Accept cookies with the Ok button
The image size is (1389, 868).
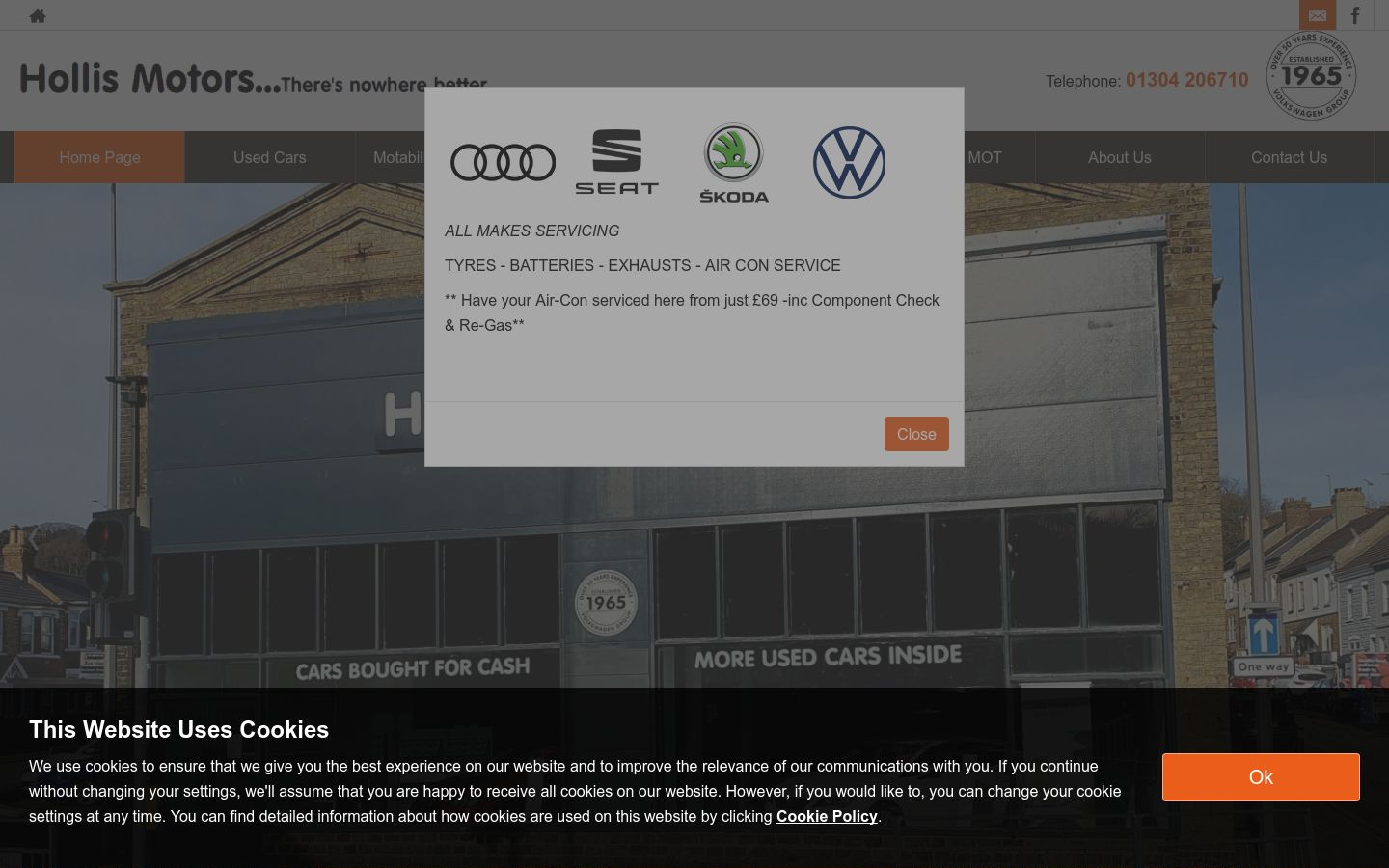1261,777
